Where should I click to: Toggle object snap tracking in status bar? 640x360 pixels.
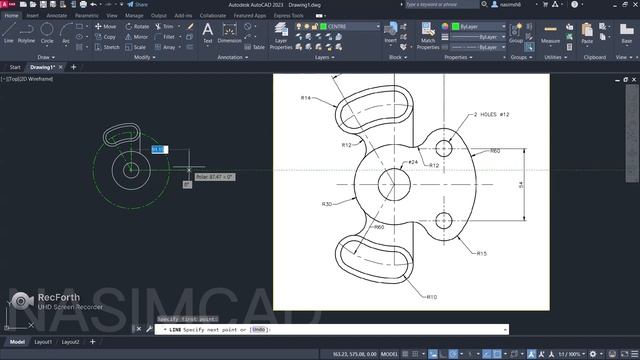click(487, 354)
